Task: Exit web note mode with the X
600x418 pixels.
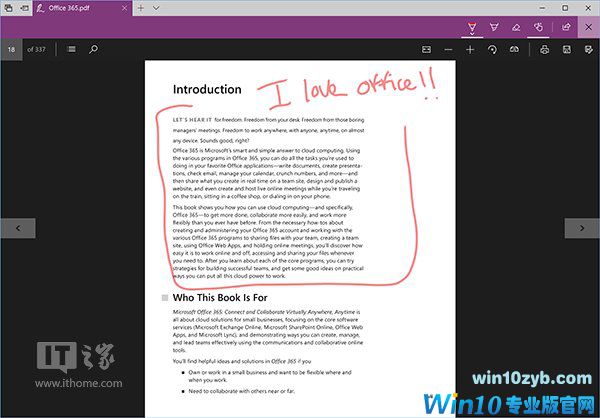Action: tap(589, 27)
